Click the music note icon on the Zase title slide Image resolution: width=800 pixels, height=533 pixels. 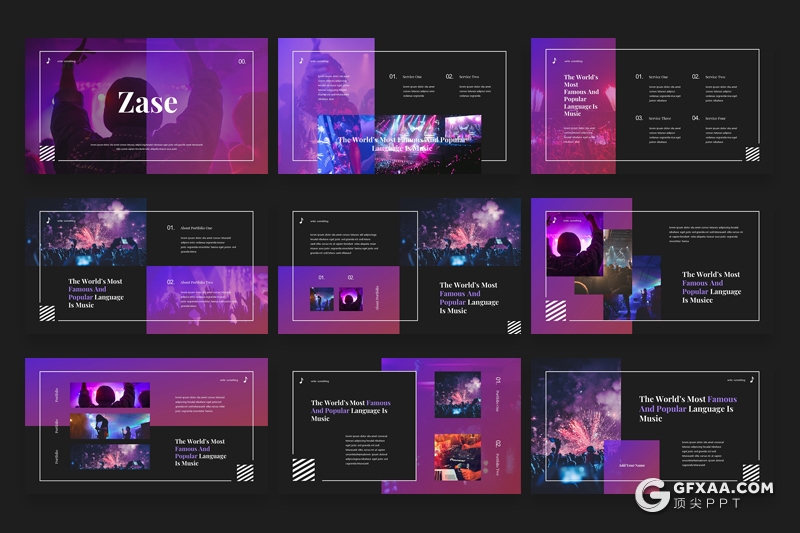[x=48, y=60]
